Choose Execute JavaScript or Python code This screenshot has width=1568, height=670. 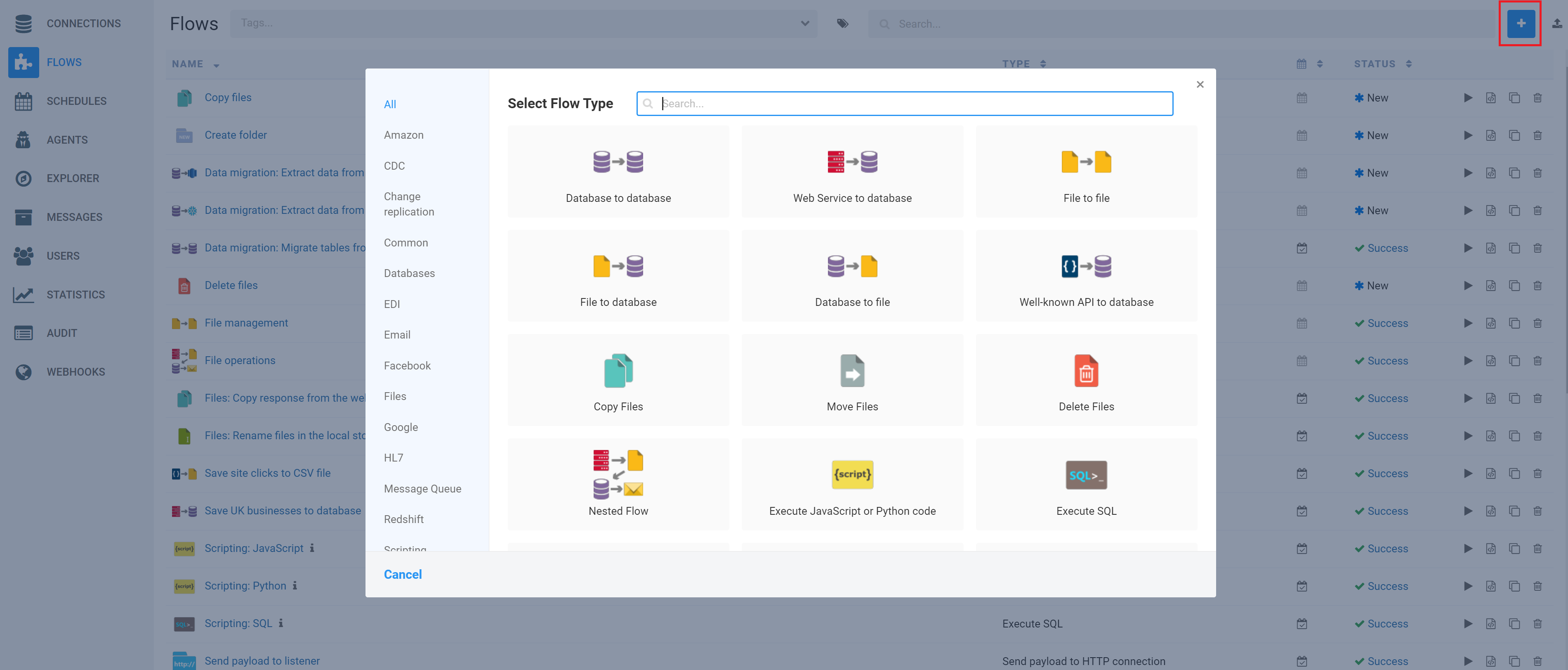click(x=851, y=484)
